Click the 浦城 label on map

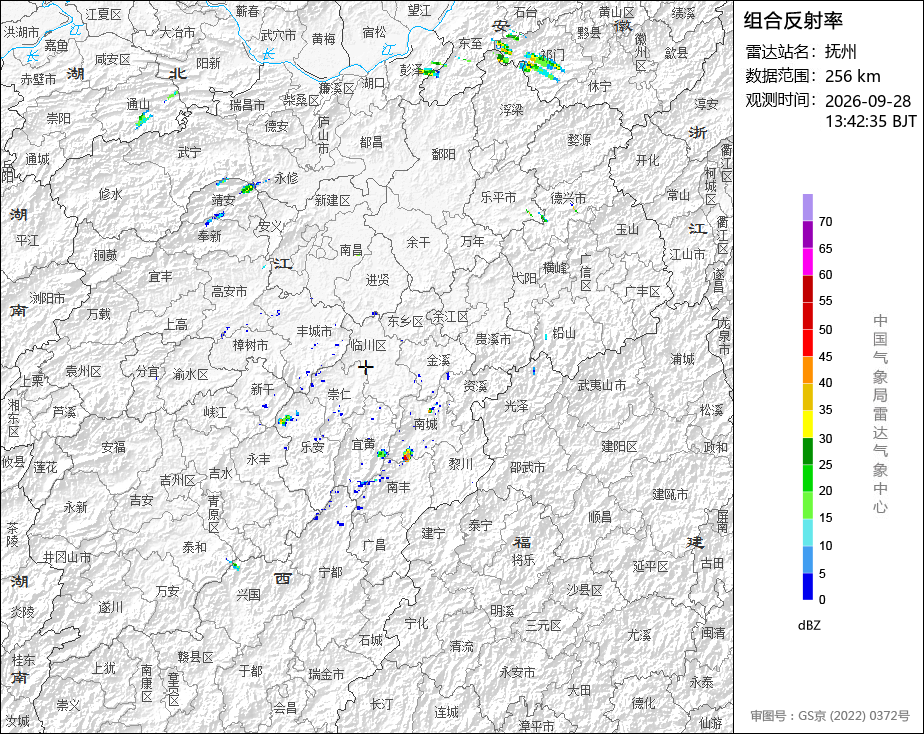(x=682, y=359)
